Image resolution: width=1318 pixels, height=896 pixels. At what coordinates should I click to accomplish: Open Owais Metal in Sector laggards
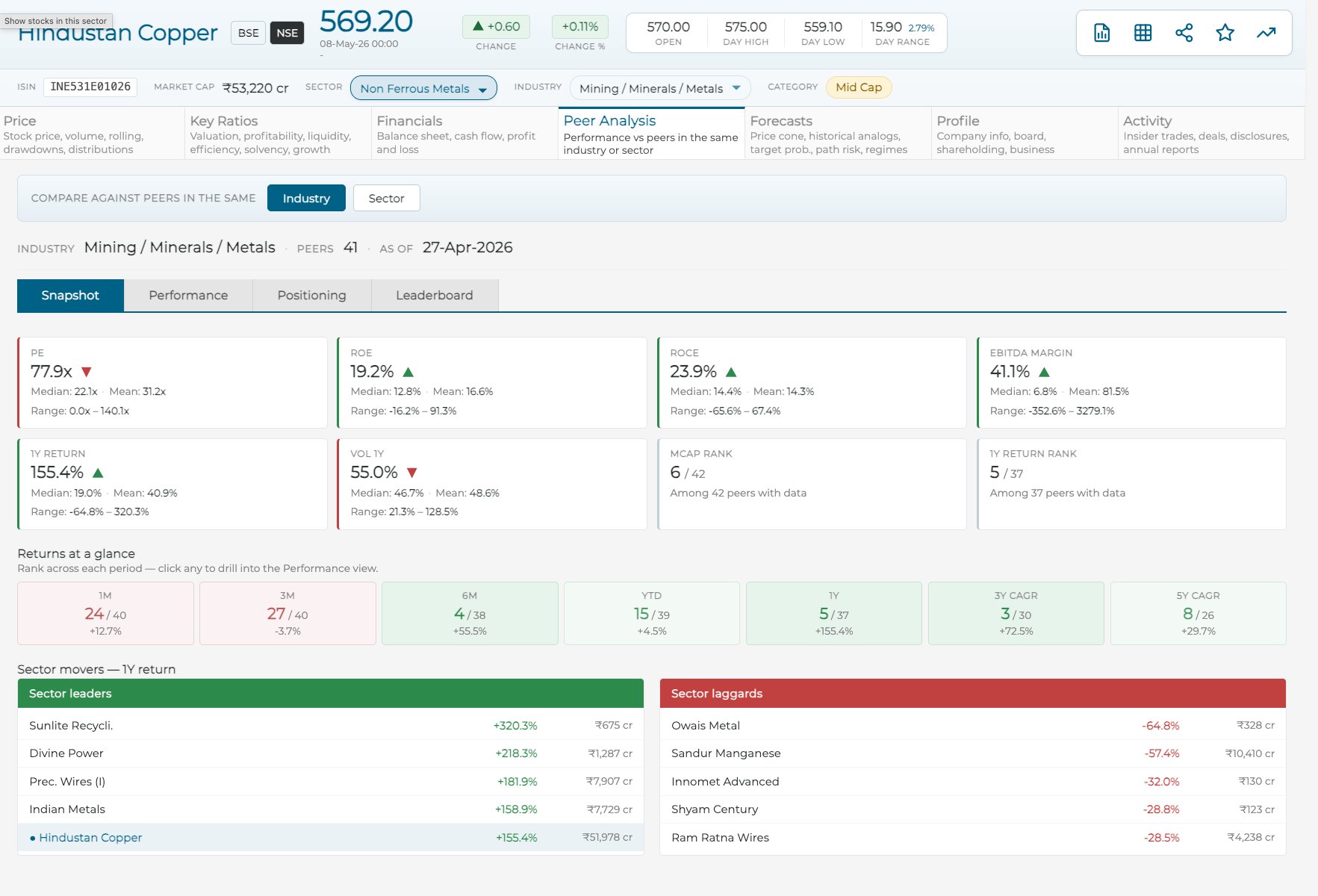[x=973, y=726]
